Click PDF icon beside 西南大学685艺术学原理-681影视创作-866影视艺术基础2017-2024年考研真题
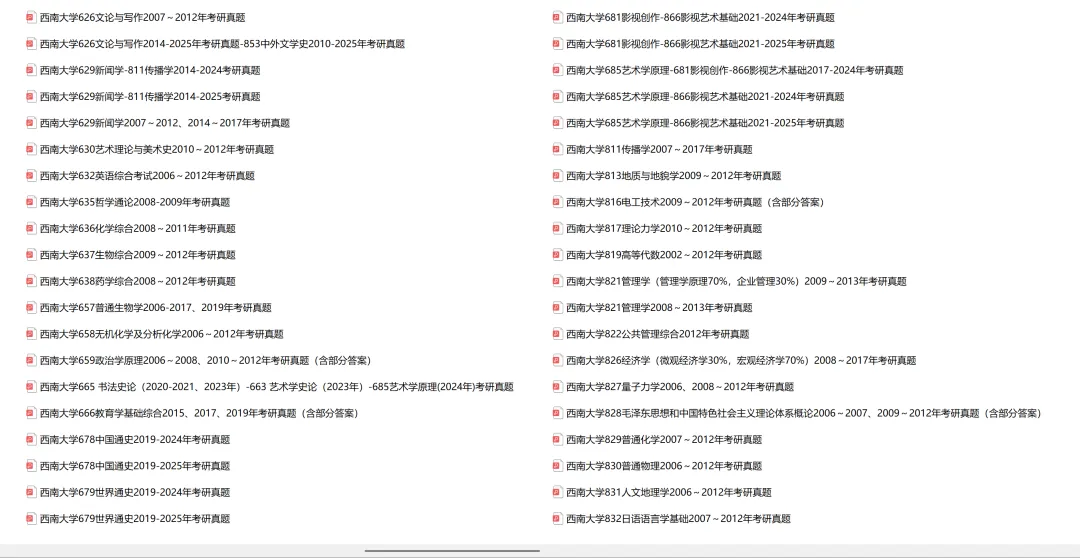 (x=557, y=70)
